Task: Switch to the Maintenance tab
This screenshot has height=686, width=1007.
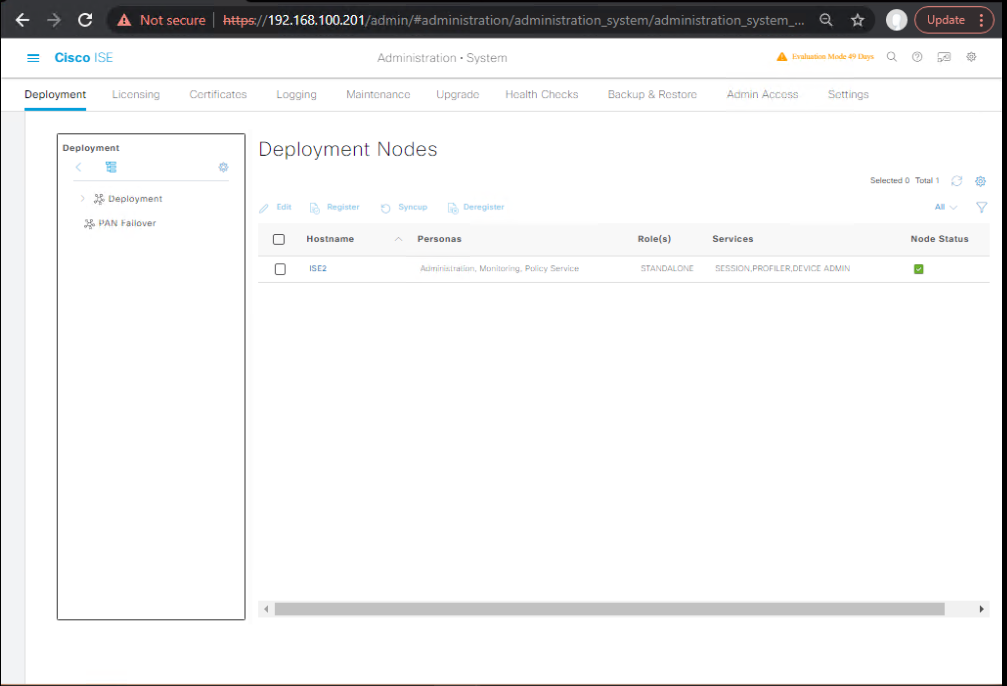Action: click(378, 94)
